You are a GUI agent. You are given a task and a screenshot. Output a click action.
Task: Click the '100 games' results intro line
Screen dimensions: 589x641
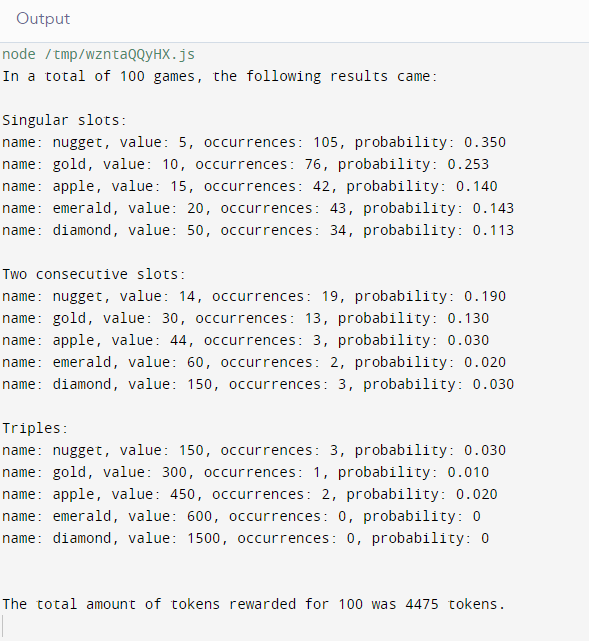[220, 76]
